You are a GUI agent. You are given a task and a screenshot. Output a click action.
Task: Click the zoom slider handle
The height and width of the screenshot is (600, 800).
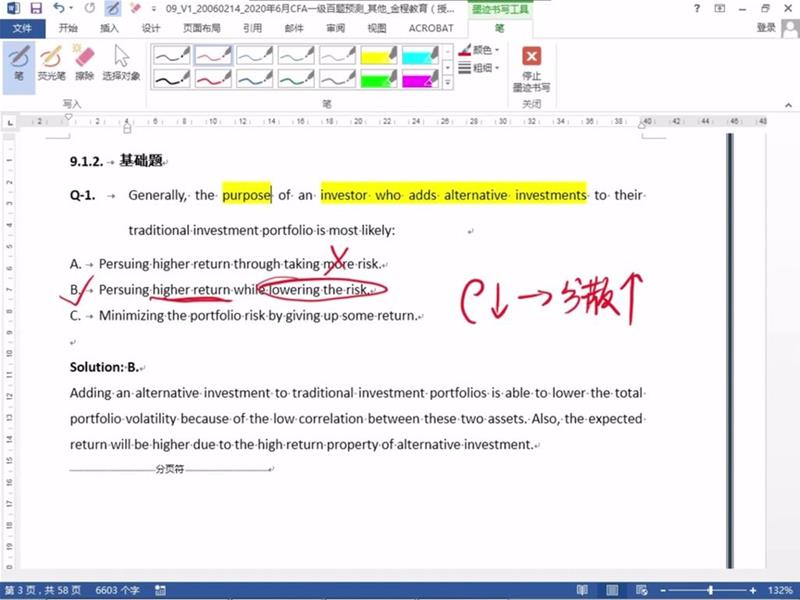click(x=710, y=590)
